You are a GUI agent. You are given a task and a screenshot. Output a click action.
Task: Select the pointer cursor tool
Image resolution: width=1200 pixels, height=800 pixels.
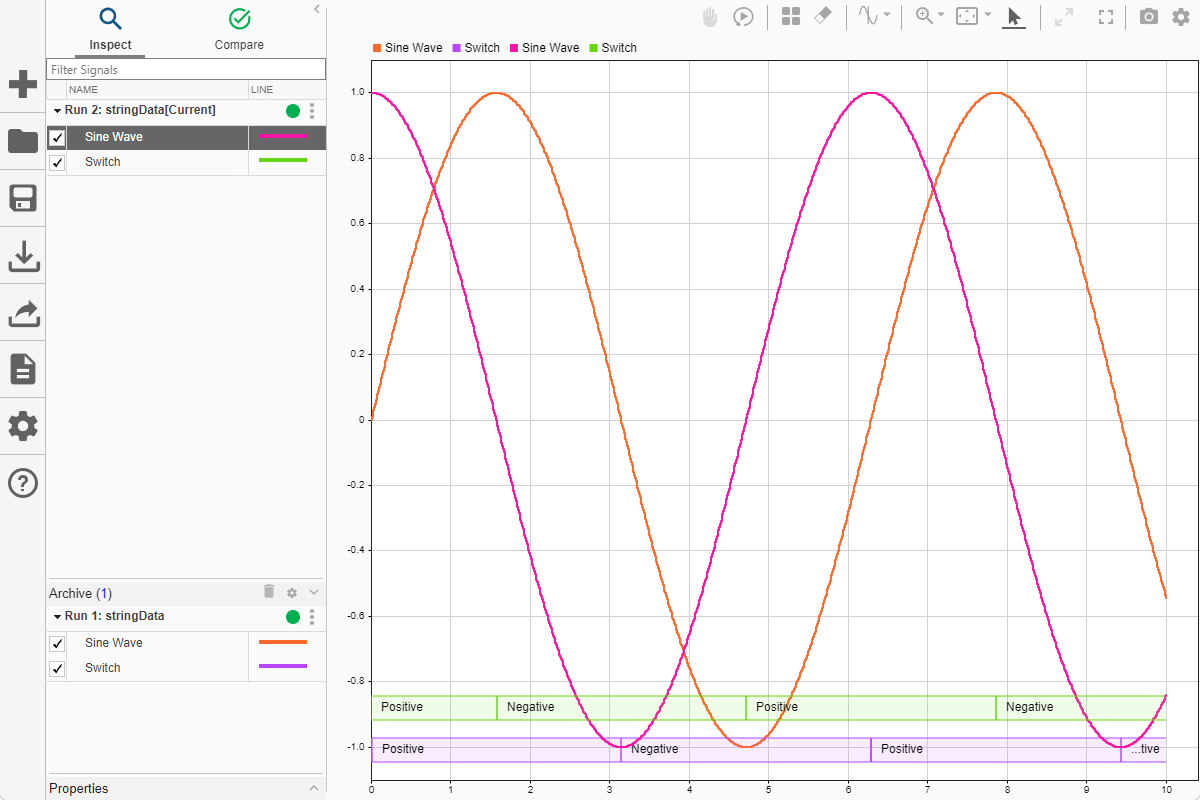click(x=1014, y=17)
